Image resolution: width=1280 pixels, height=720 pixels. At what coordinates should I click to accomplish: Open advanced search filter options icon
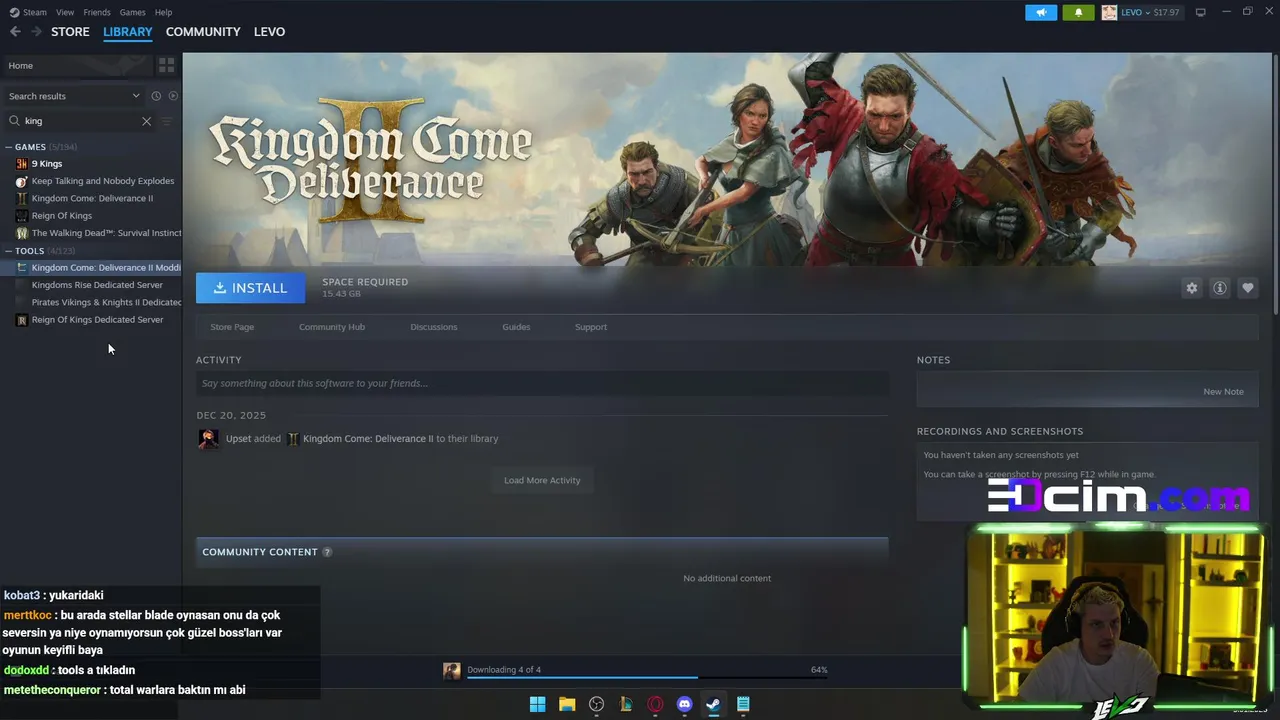pyautogui.click(x=167, y=121)
